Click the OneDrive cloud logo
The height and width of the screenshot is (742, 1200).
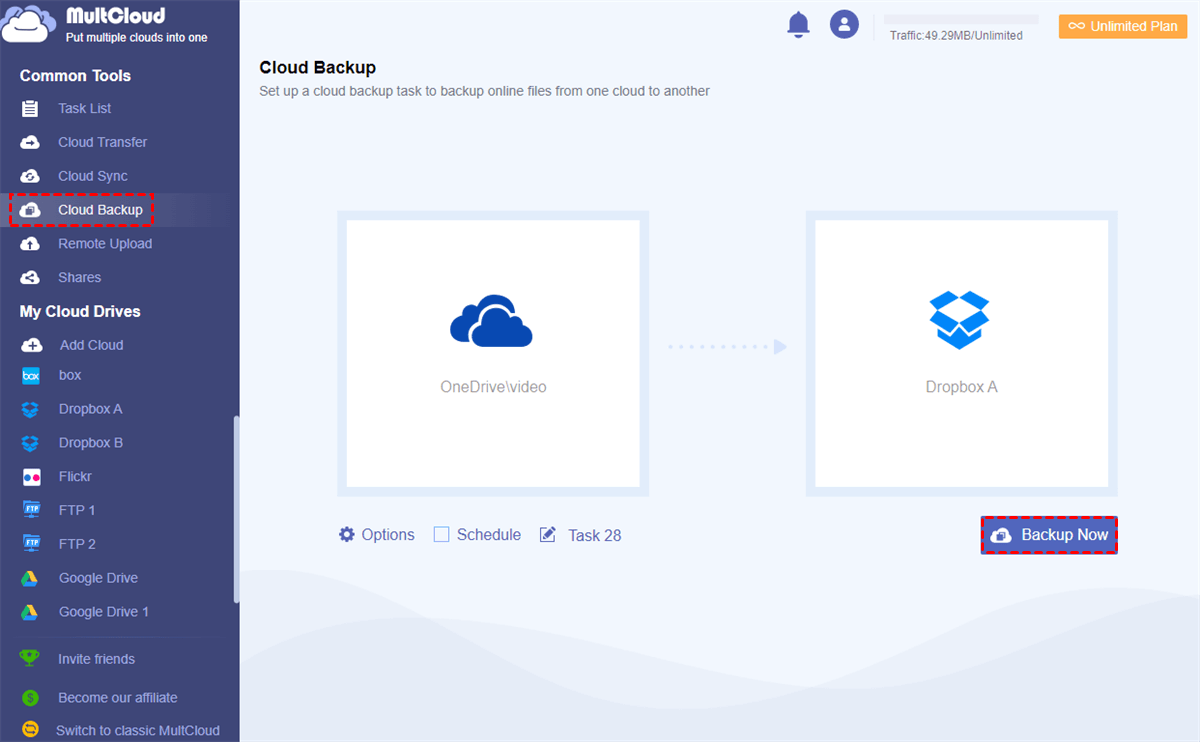click(491, 321)
